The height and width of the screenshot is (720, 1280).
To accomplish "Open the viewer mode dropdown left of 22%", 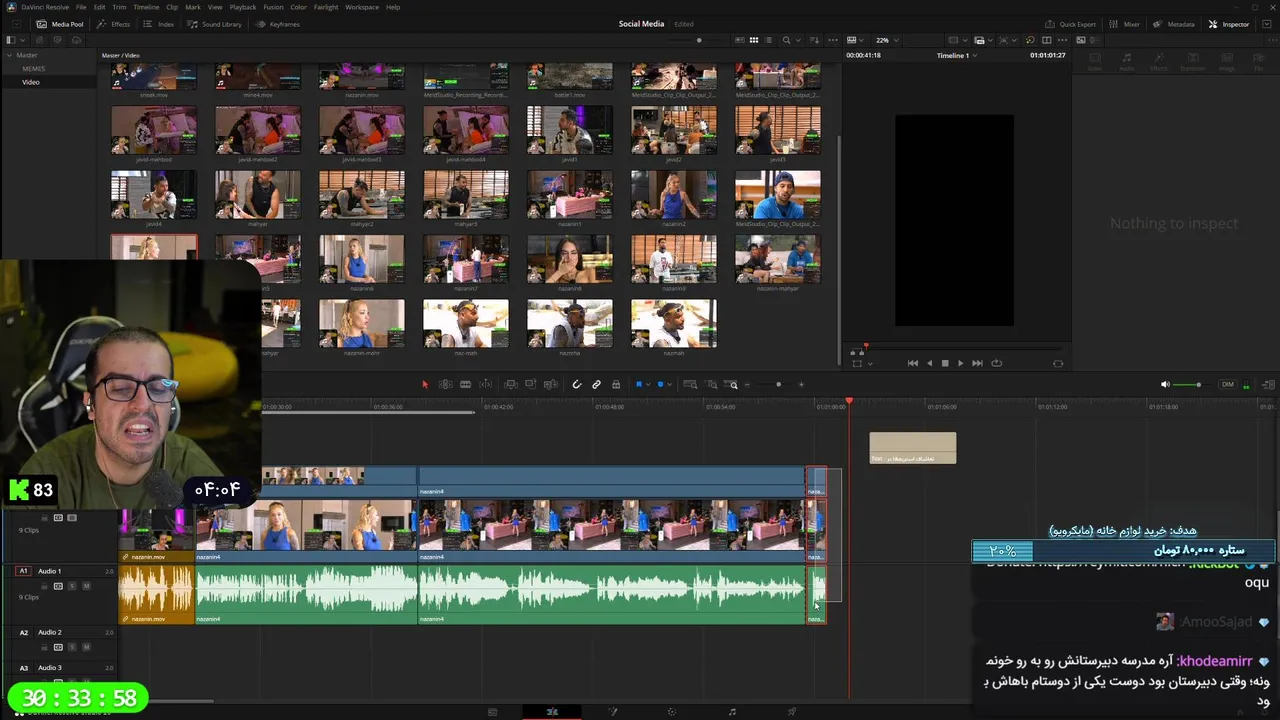I will (x=855, y=40).
